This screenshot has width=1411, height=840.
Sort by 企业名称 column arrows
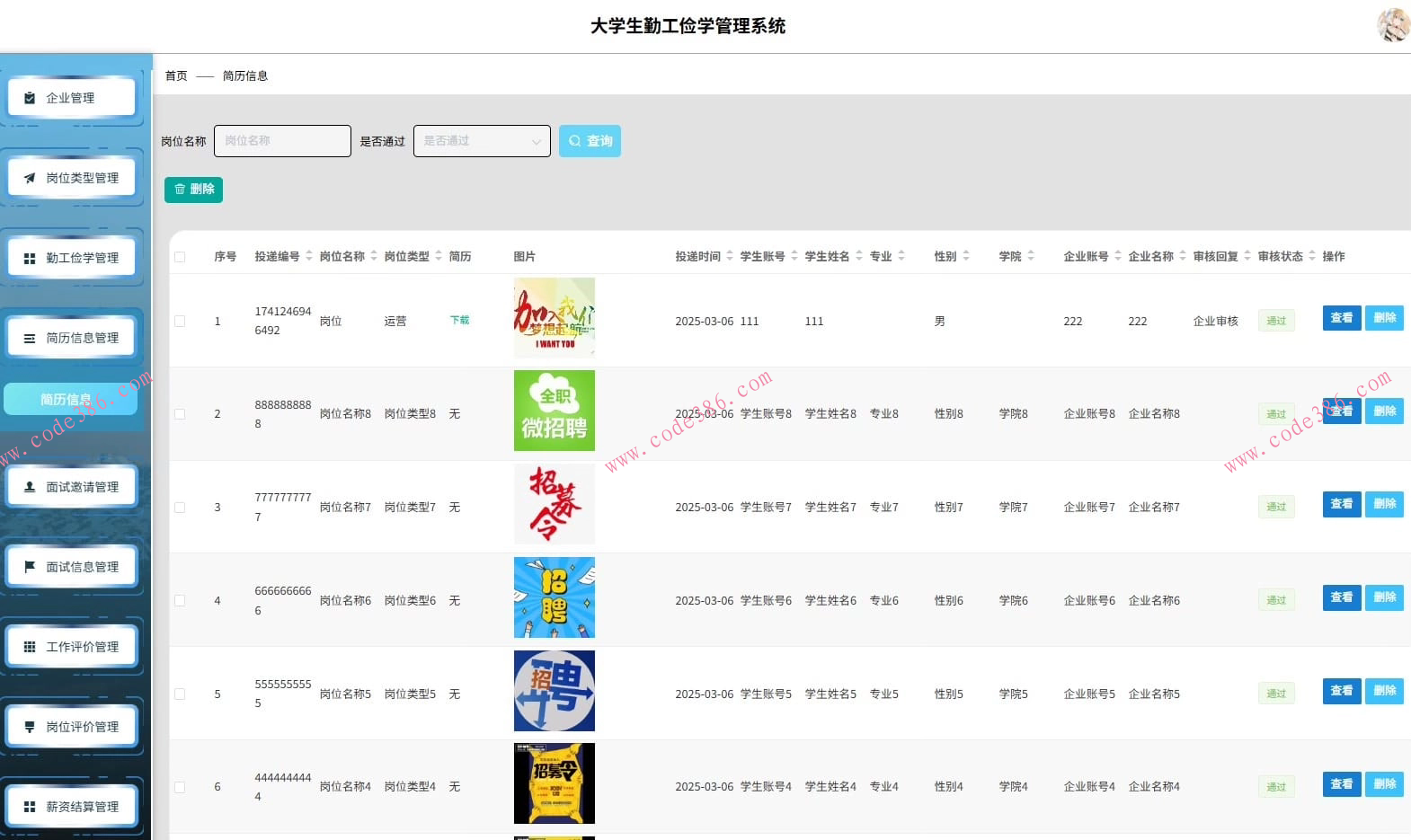pyautogui.click(x=1183, y=256)
